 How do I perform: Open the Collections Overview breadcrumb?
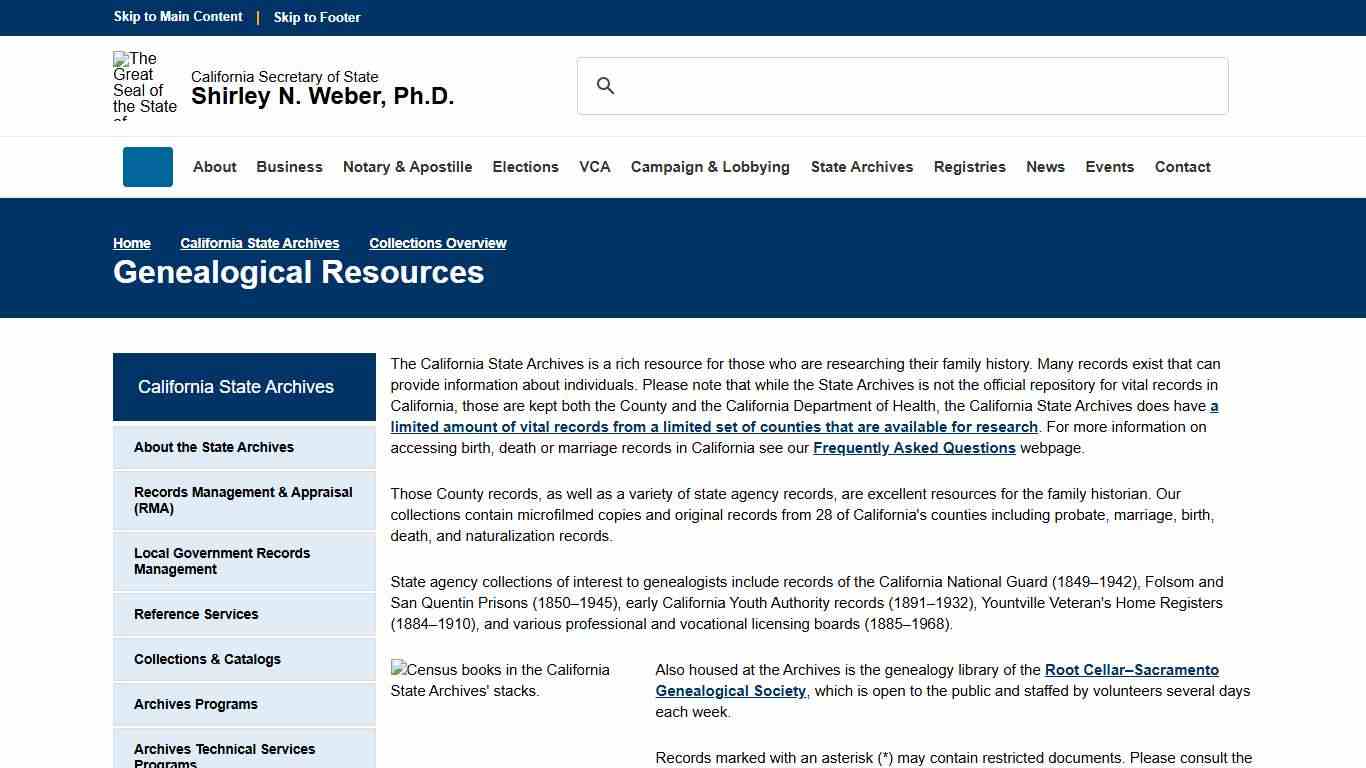(x=437, y=243)
